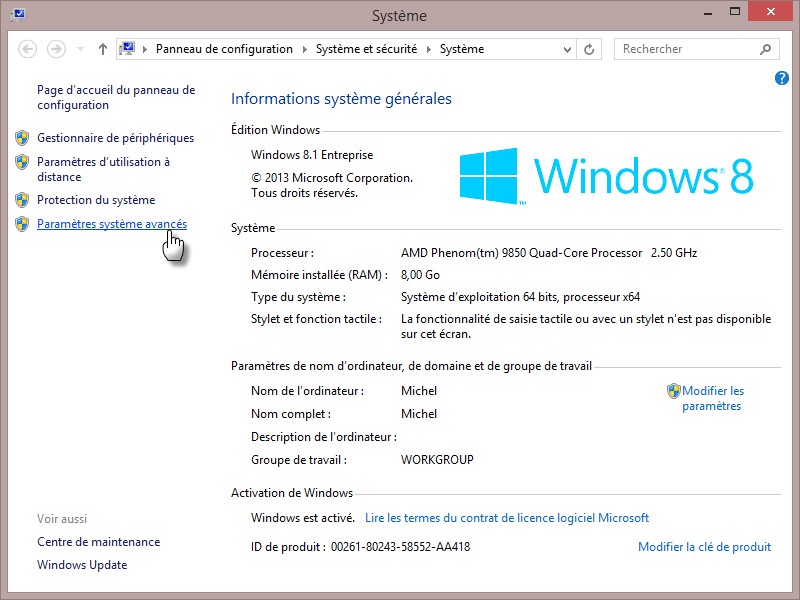The width and height of the screenshot is (800, 600).
Task: Open the recent locations dropdown arrow
Action: click(x=80, y=49)
